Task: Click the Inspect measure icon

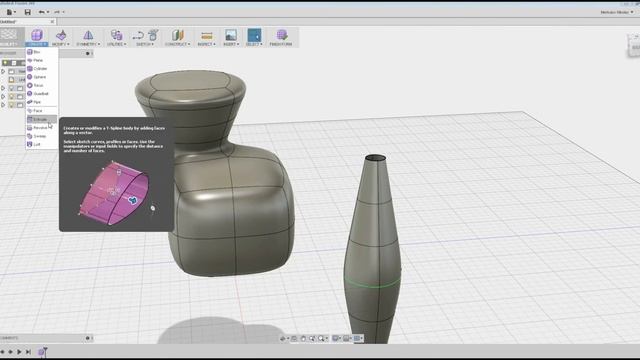Action: click(x=207, y=36)
